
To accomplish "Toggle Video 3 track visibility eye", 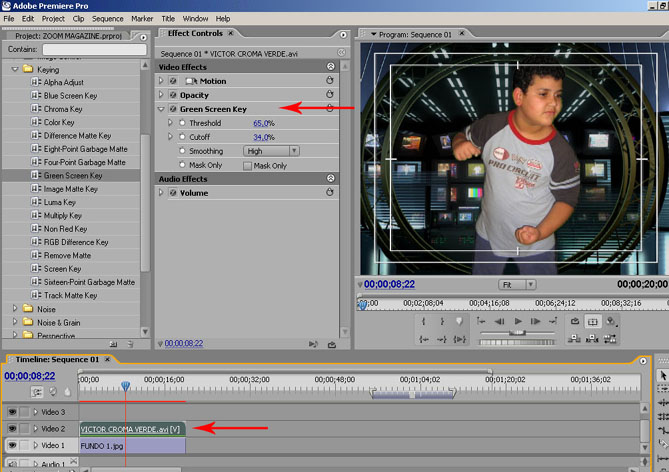I will 12,412.
